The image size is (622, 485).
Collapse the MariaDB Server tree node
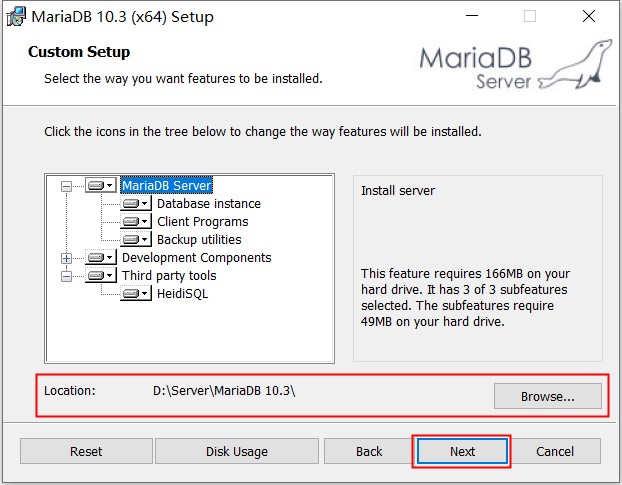[x=67, y=186]
